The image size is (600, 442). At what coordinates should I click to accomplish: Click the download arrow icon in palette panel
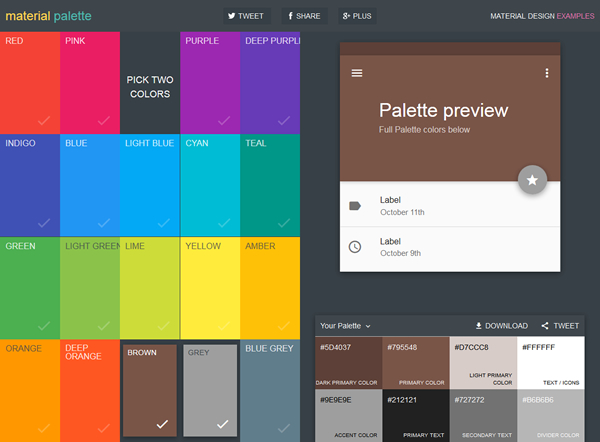(x=478, y=326)
